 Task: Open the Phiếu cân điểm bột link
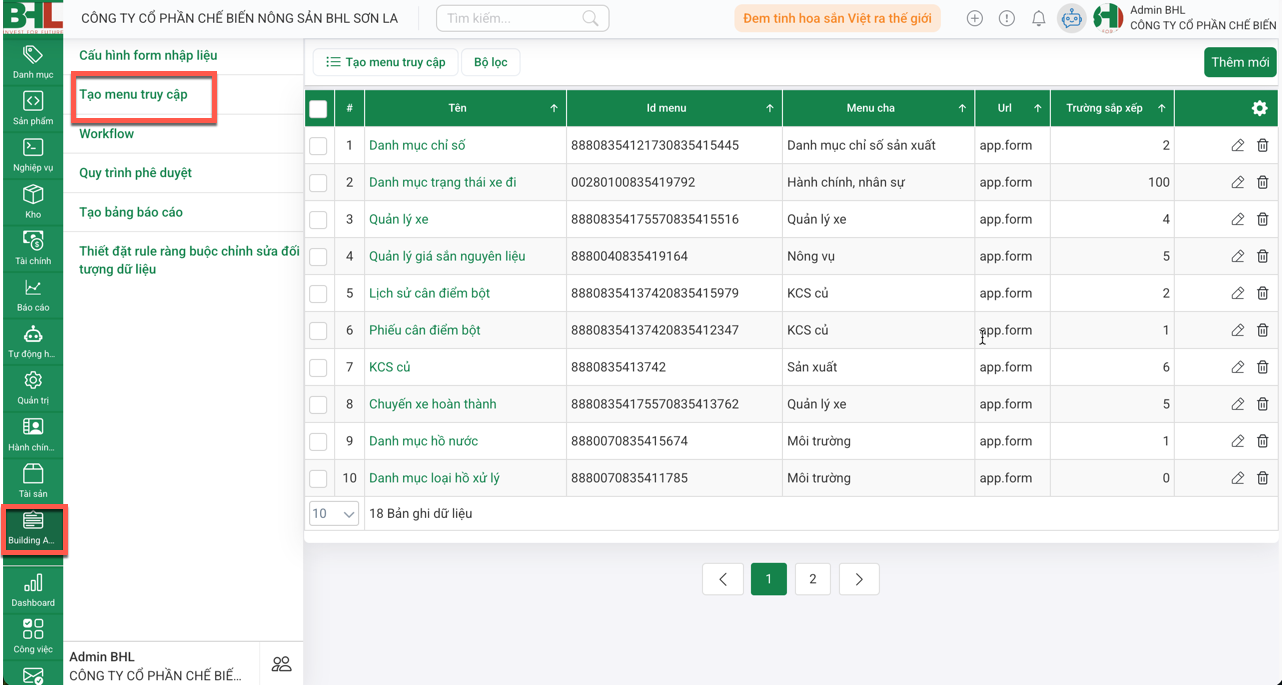click(425, 330)
